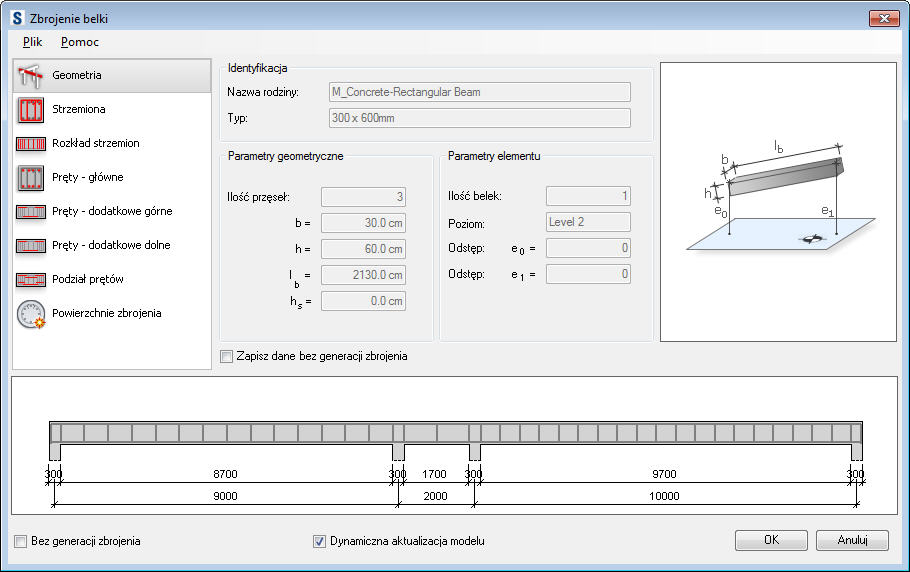910x572 pixels.
Task: Click the Poziom Level 2 field
Action: pyautogui.click(x=588, y=222)
